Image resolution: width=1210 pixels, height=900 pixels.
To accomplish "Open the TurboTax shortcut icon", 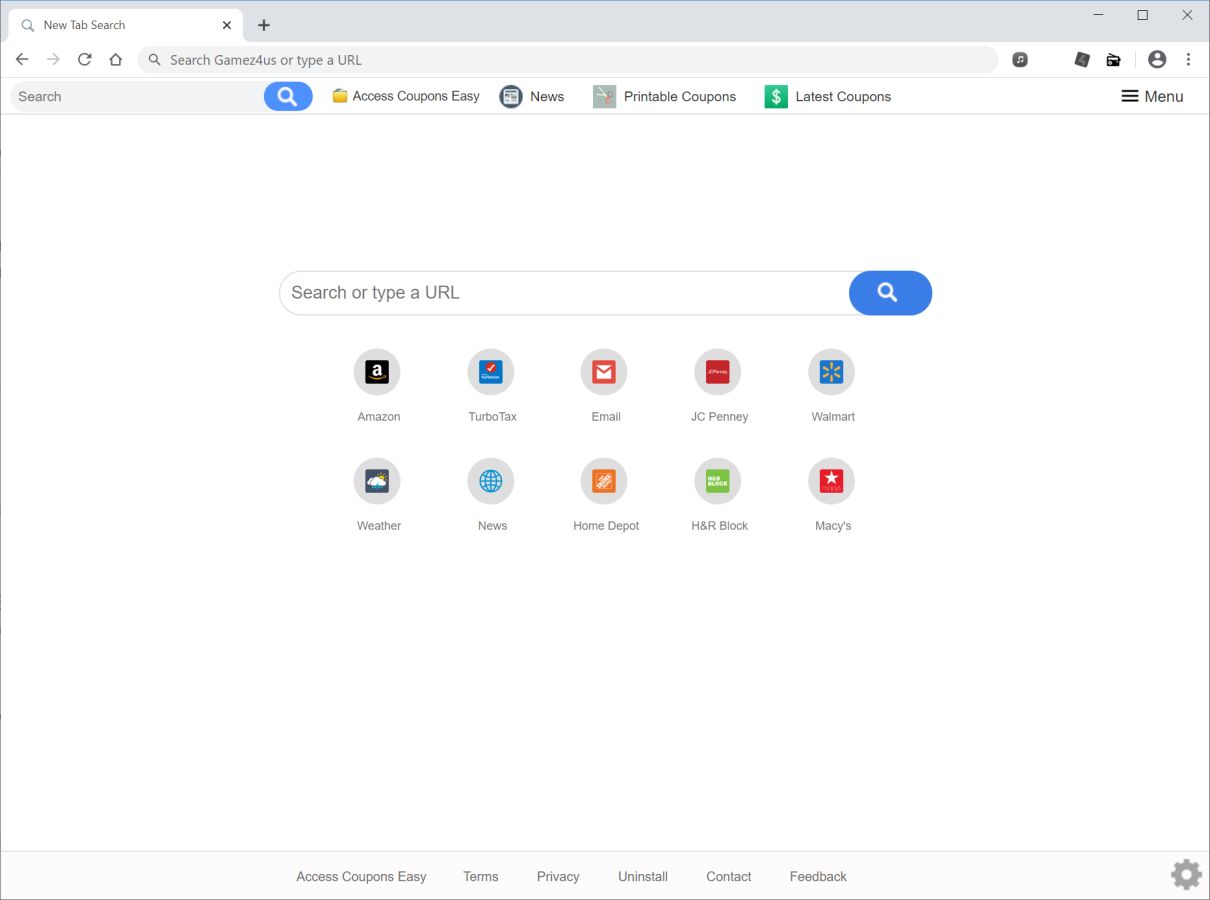I will pos(491,372).
